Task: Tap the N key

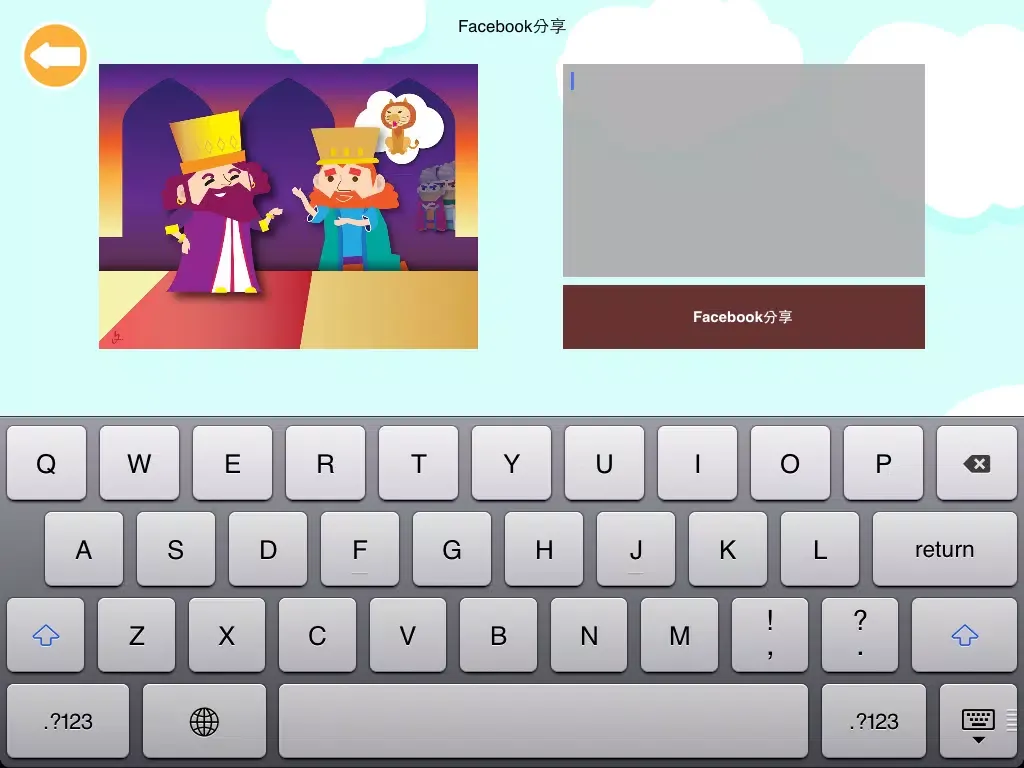Action: click(589, 635)
